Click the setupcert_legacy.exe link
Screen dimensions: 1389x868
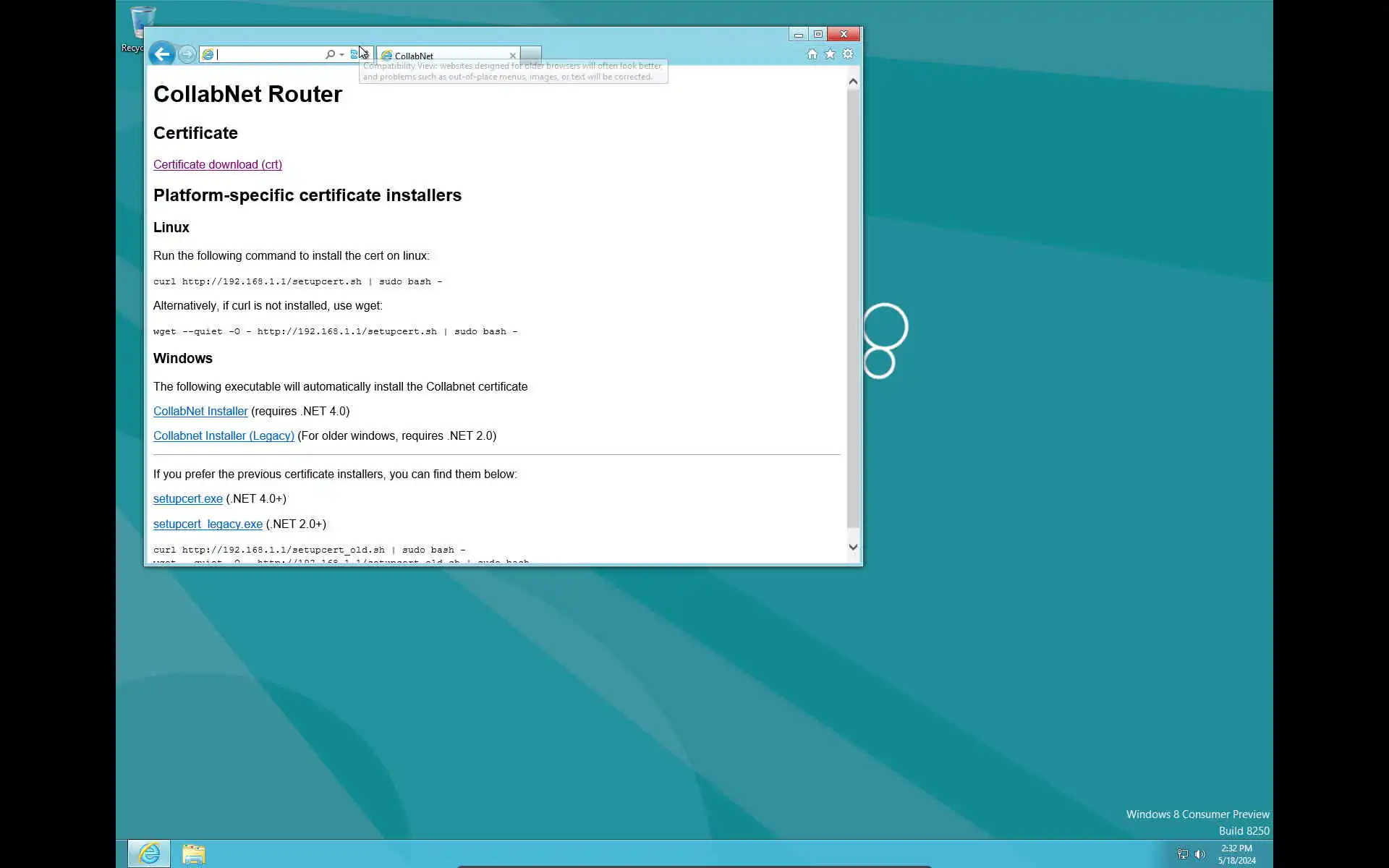pos(208,524)
